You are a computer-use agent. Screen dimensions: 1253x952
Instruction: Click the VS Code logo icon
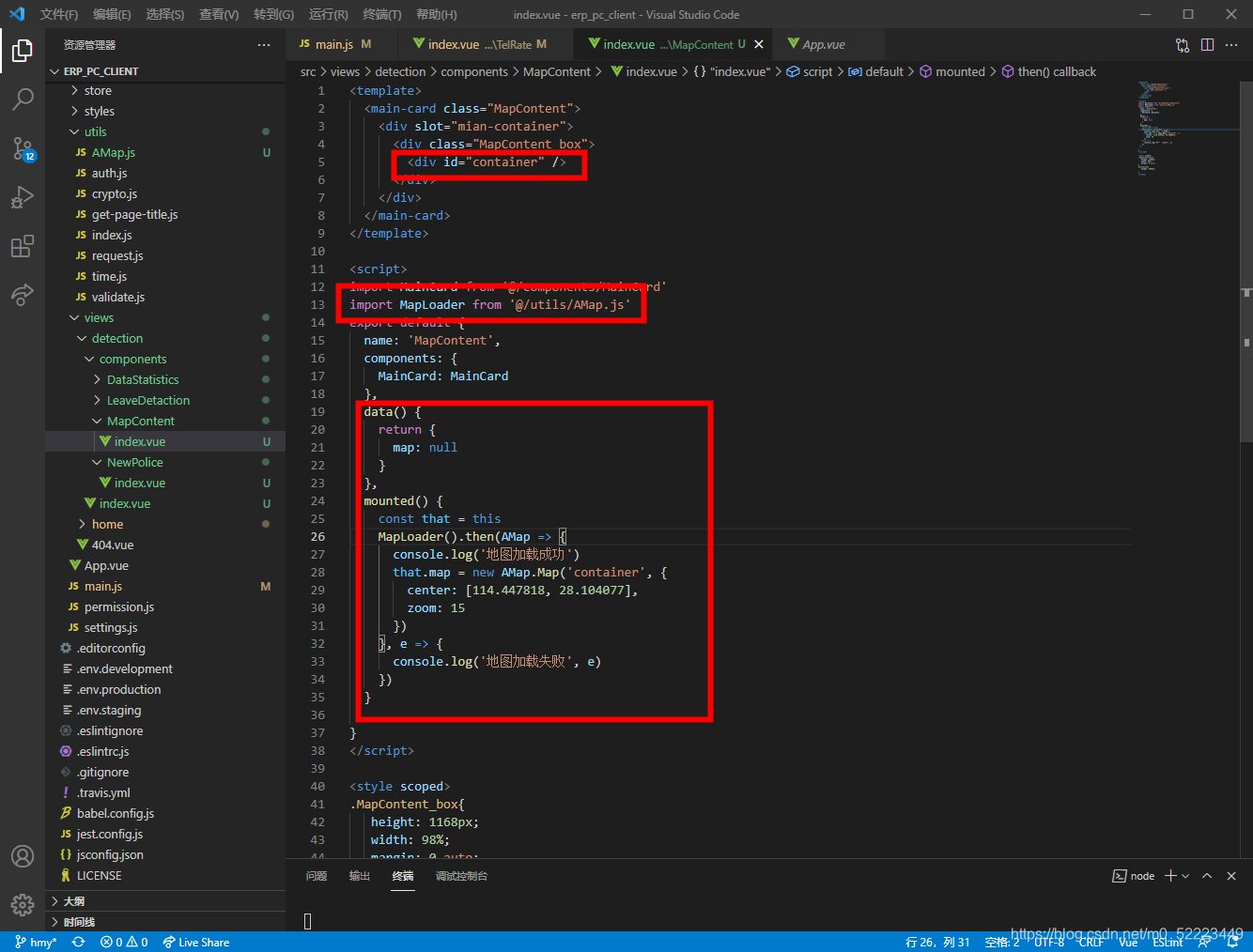pyautogui.click(x=17, y=14)
